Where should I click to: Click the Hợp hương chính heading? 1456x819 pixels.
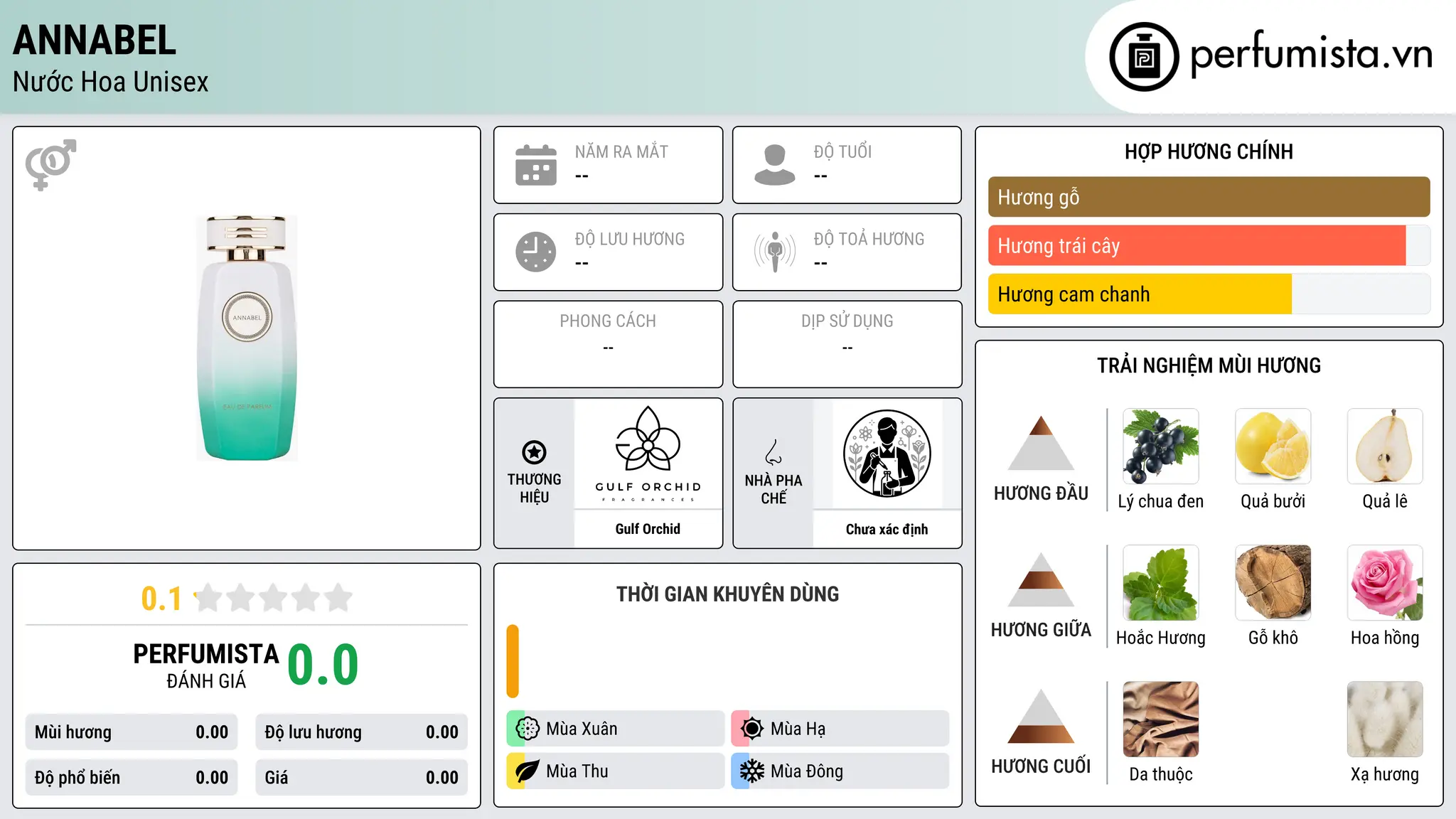point(1209,151)
